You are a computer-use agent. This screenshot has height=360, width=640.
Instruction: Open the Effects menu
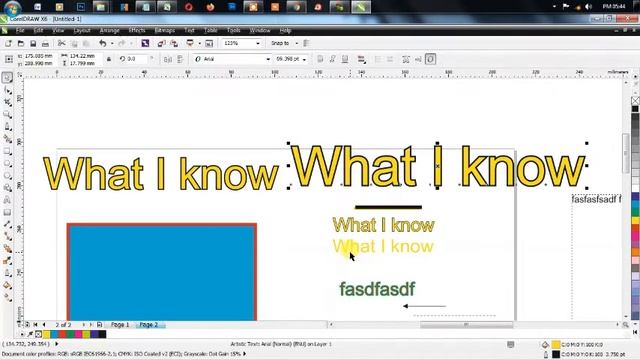[x=137, y=31]
